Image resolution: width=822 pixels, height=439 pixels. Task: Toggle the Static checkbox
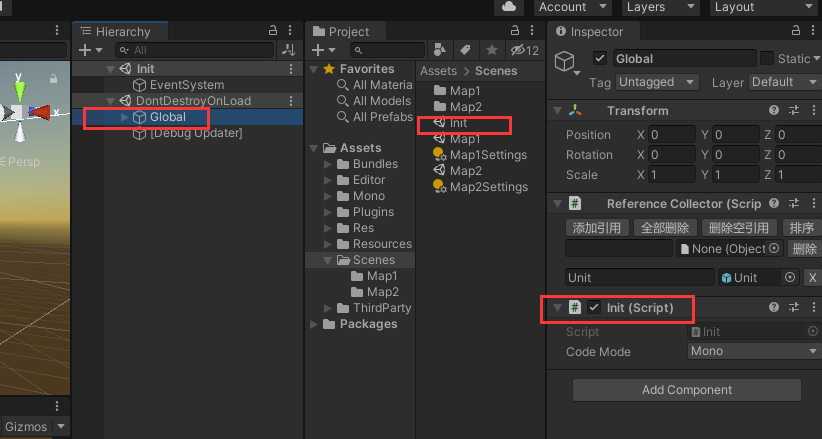tap(767, 58)
